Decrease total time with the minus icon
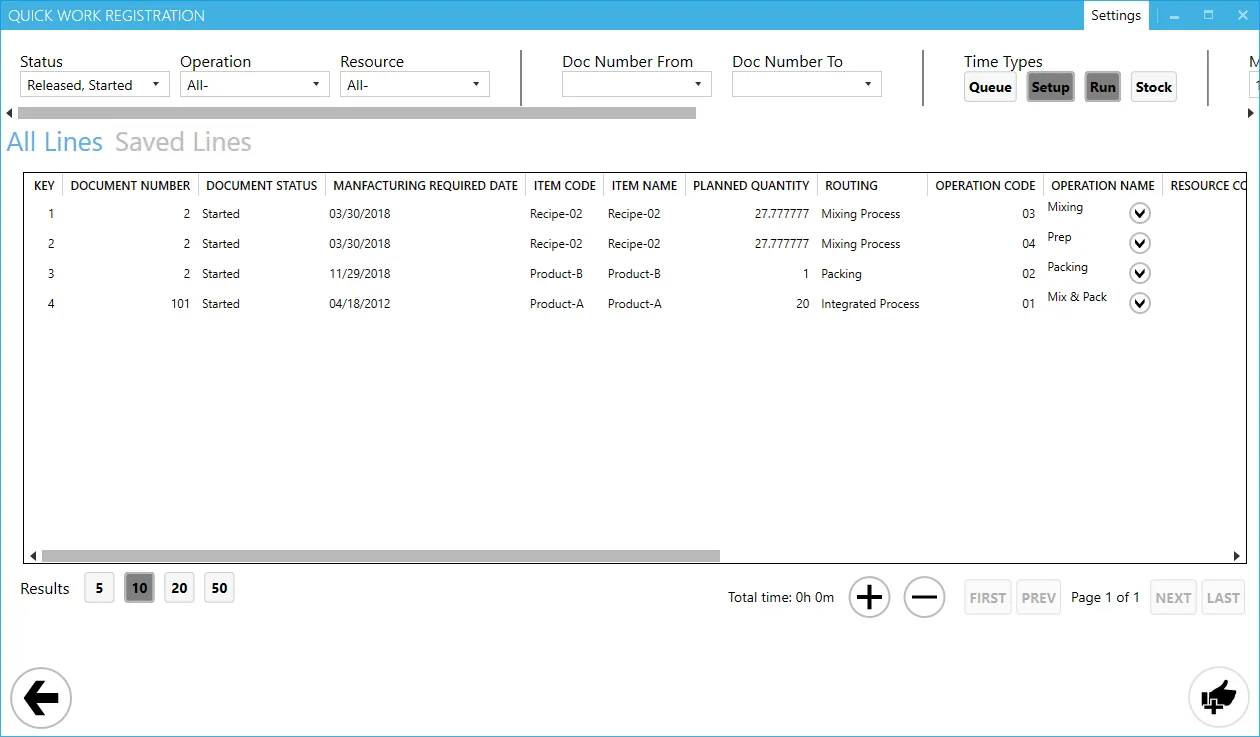 point(924,596)
